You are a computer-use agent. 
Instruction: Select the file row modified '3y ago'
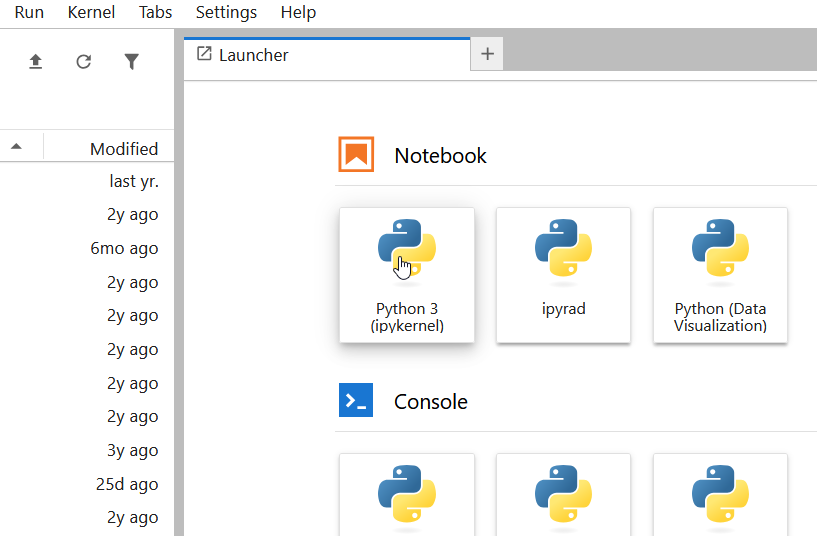click(x=87, y=451)
